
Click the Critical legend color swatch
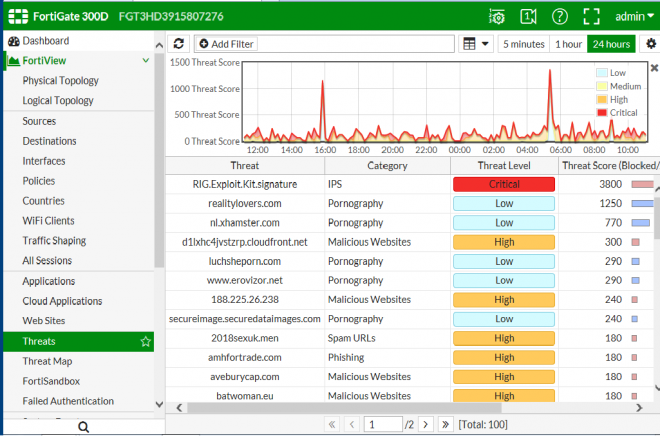click(601, 113)
